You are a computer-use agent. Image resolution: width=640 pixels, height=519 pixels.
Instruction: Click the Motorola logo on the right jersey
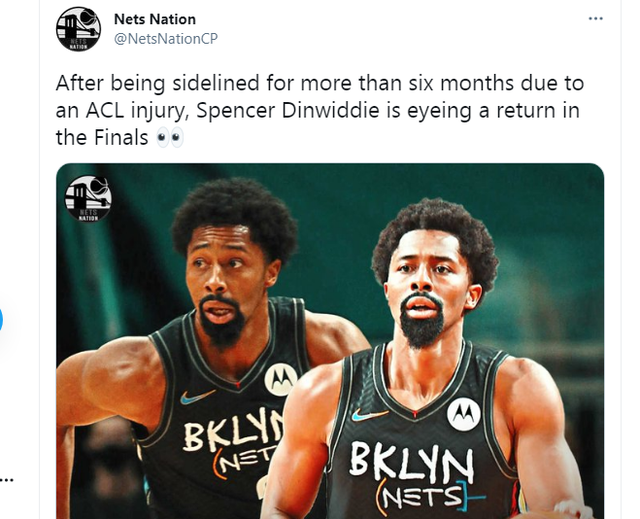point(464,414)
